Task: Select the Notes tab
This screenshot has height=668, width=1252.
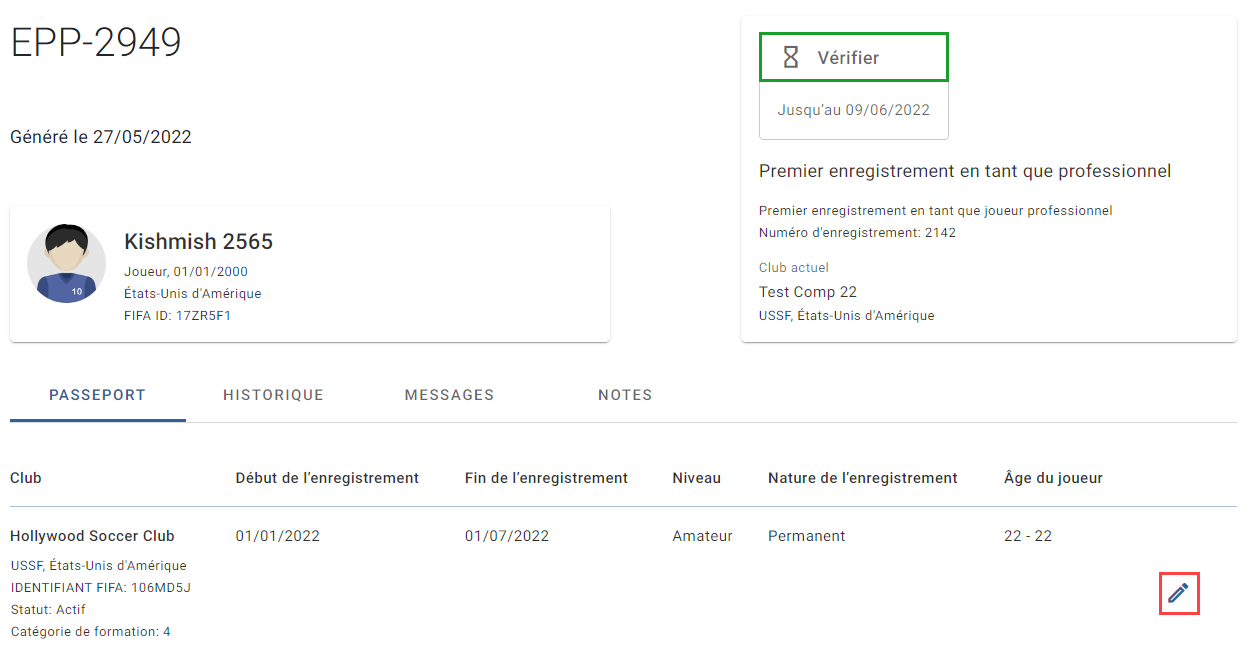Action: pyautogui.click(x=625, y=395)
